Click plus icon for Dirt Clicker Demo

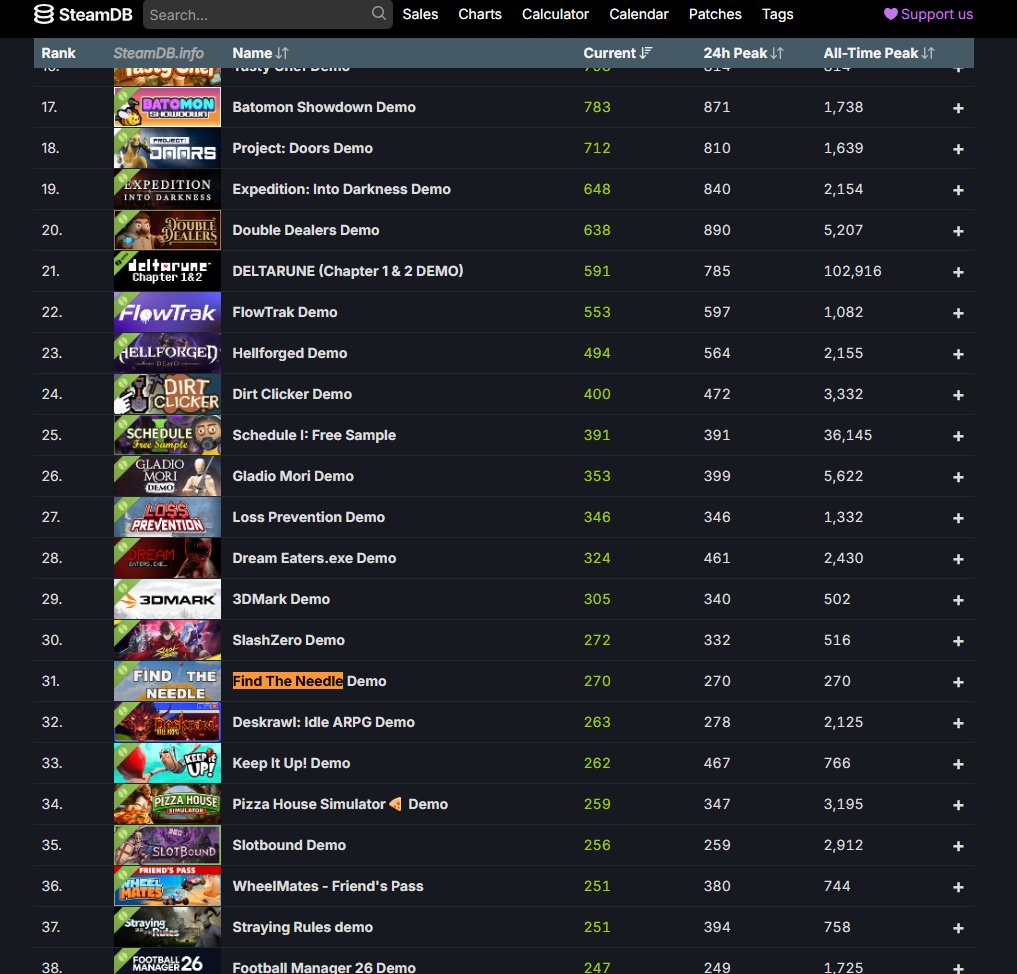click(x=958, y=395)
